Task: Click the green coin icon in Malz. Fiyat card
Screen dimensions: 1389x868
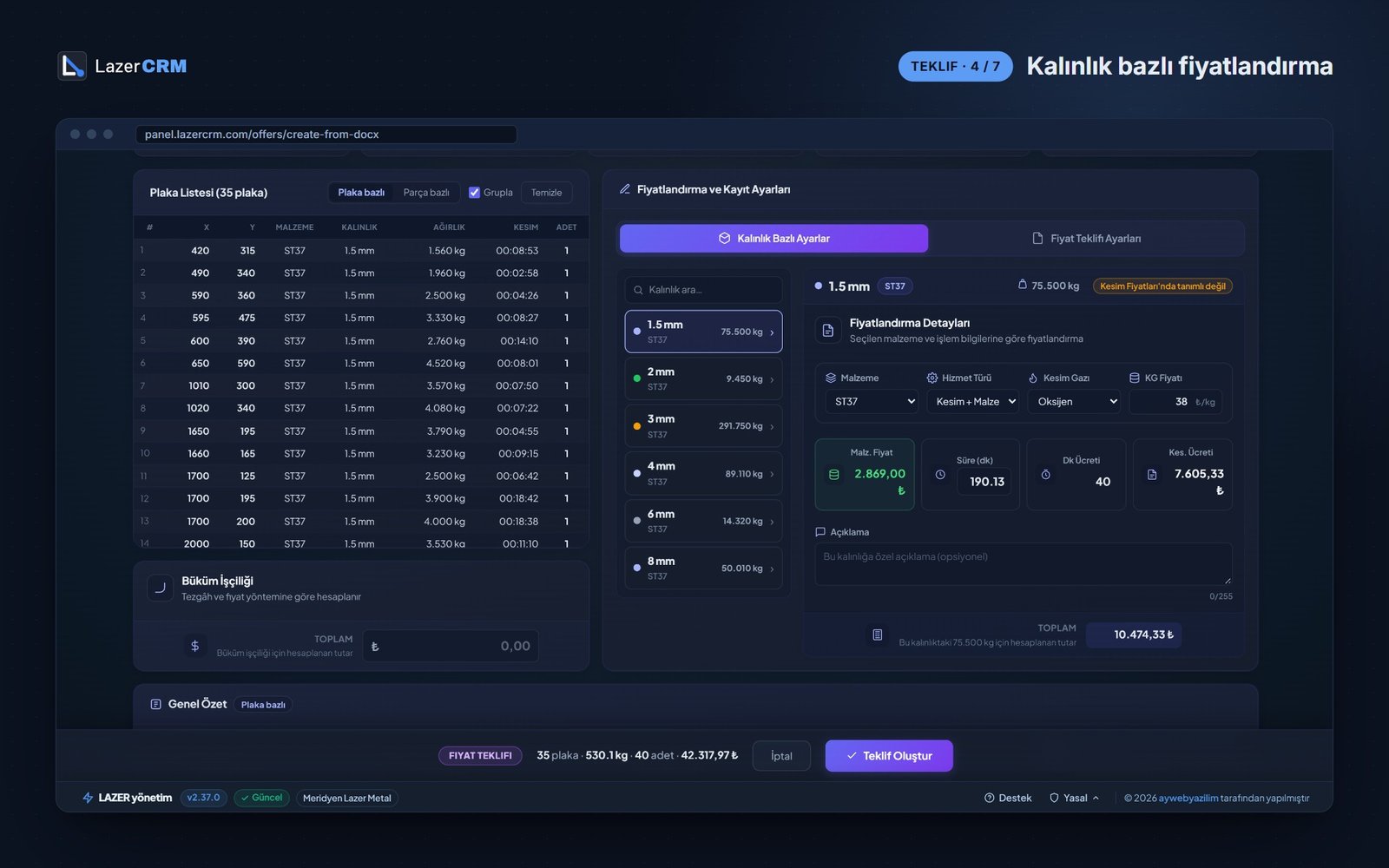Action: [x=834, y=475]
